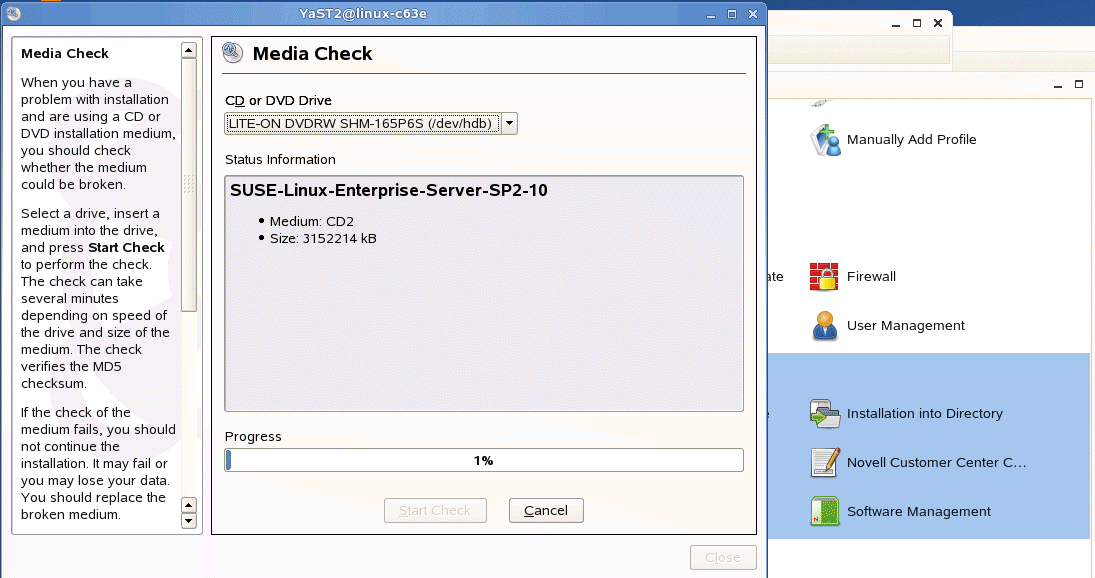
Task: Click Novell Customer Center label
Action: tap(936, 462)
